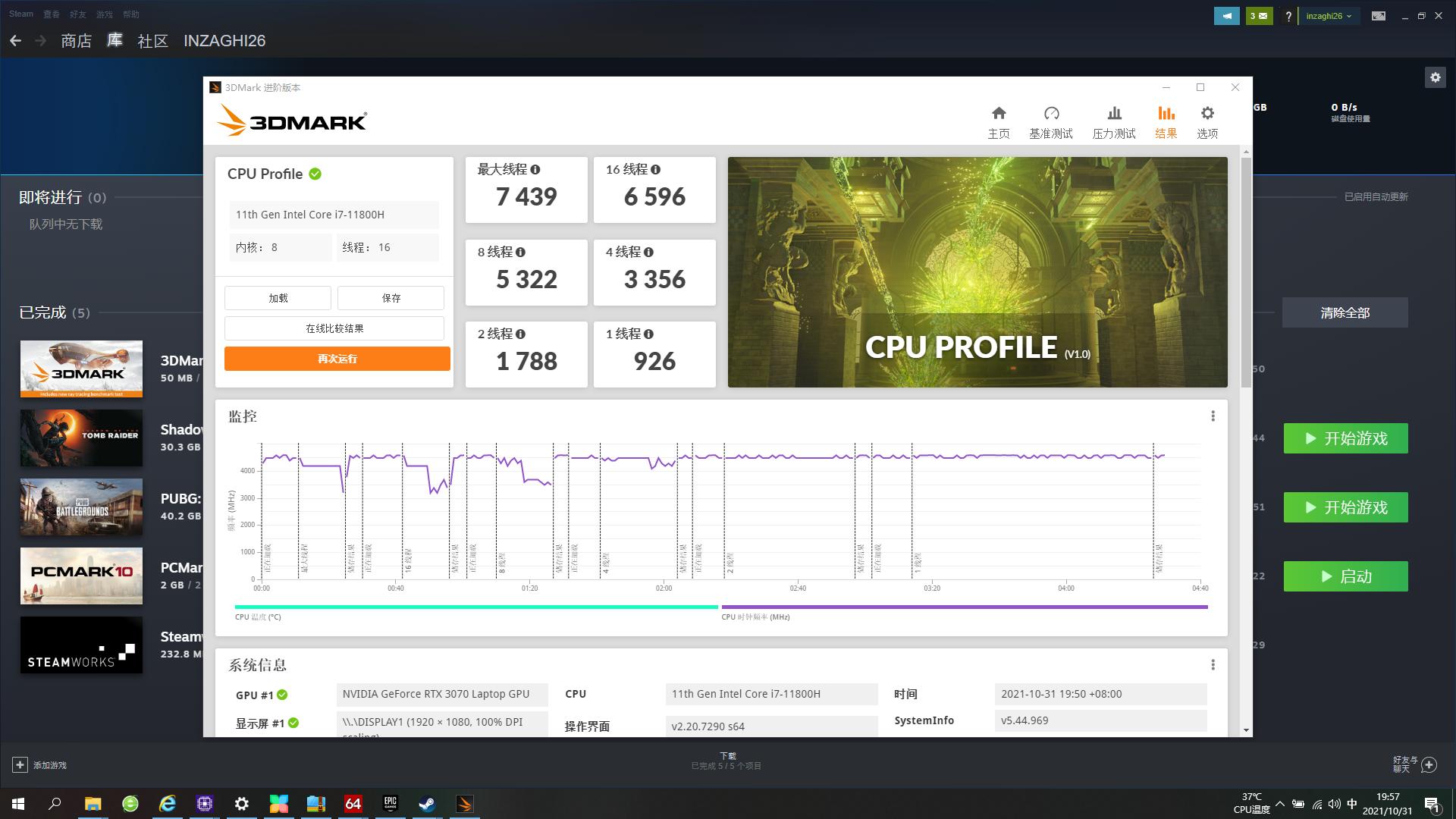Open Epic Games Launcher from taskbar

point(389,804)
